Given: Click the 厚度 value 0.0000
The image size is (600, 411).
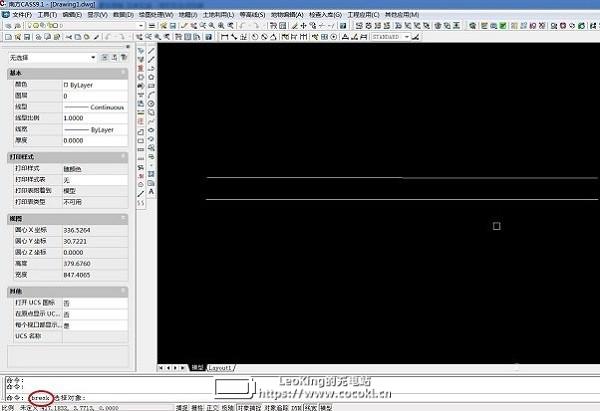Looking at the screenshot, I should (x=95, y=140).
